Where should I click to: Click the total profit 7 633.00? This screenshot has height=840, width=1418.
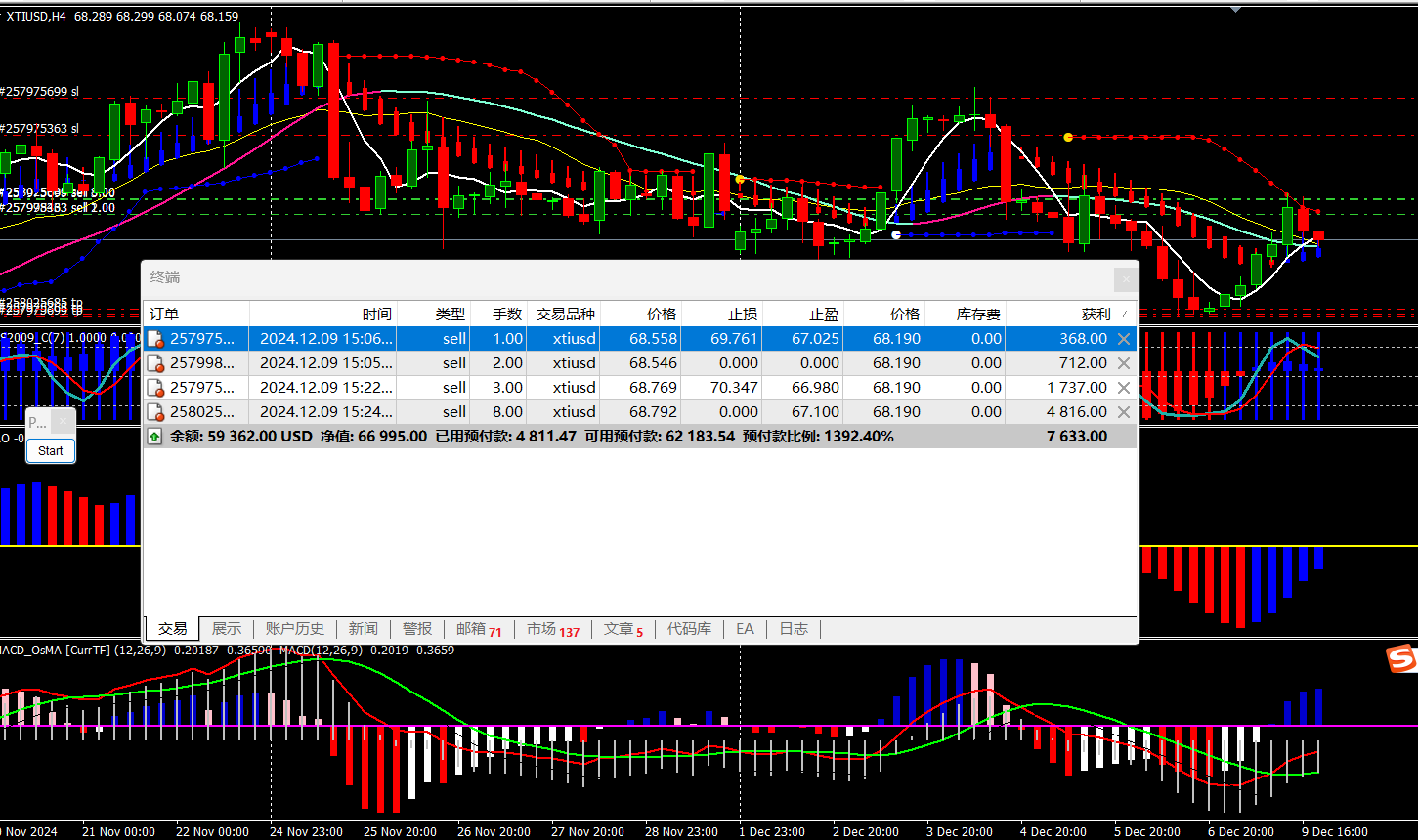[x=1077, y=437]
